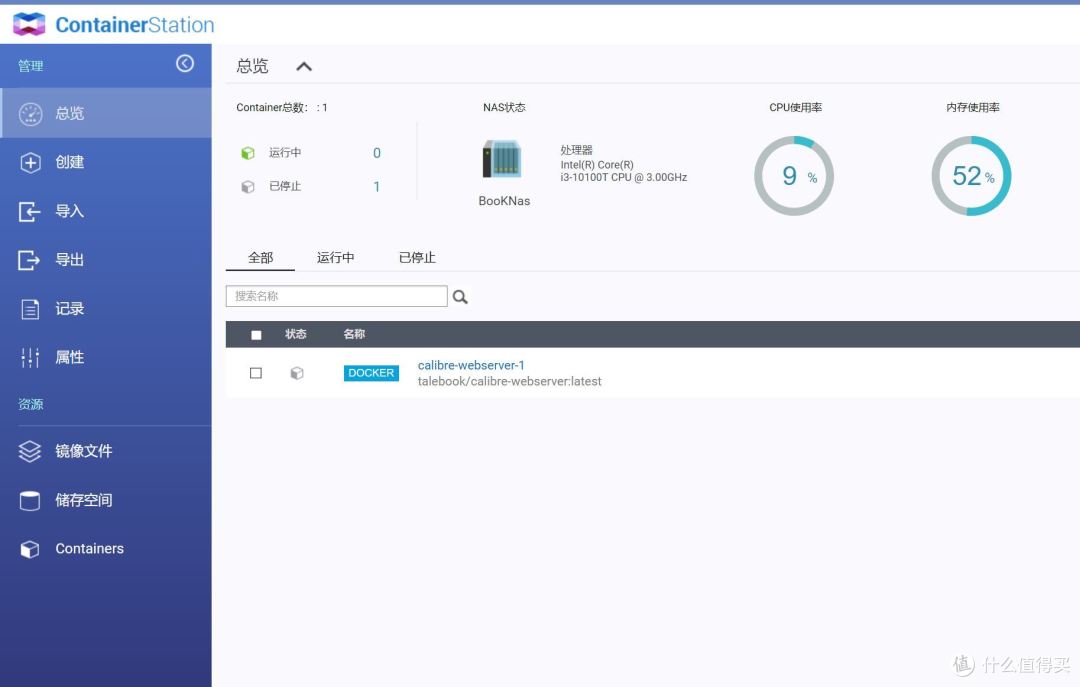Open 导入 in the sidebar
The image size is (1080, 687).
coord(105,212)
